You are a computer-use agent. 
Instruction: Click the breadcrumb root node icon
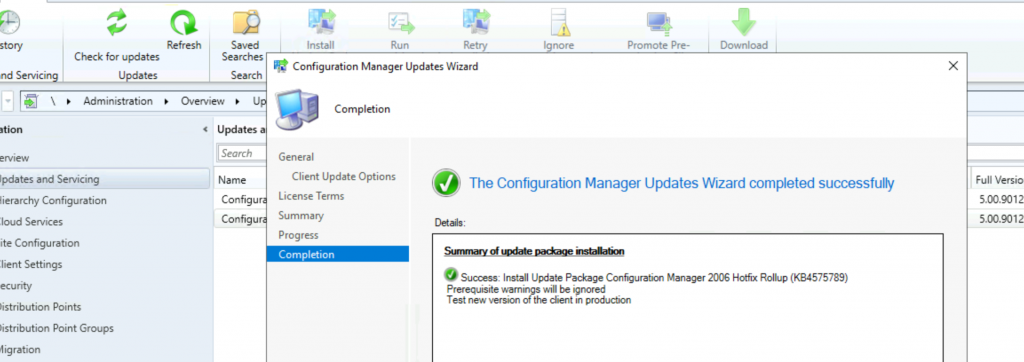[x=31, y=102]
